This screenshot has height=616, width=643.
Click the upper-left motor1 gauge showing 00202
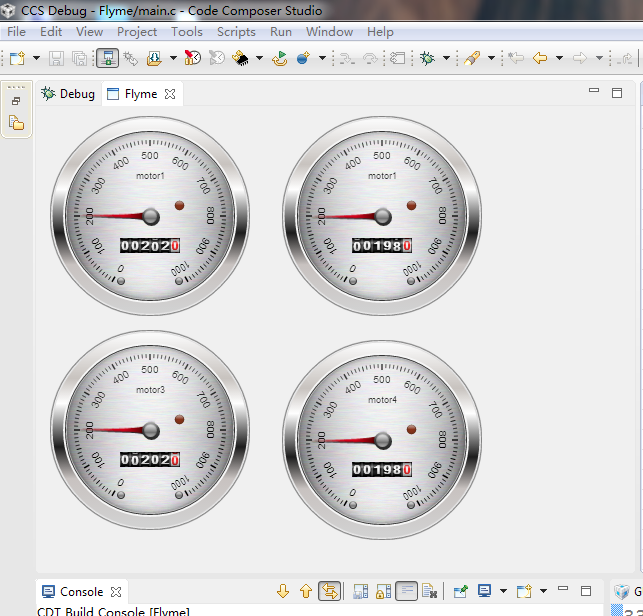tap(150, 216)
